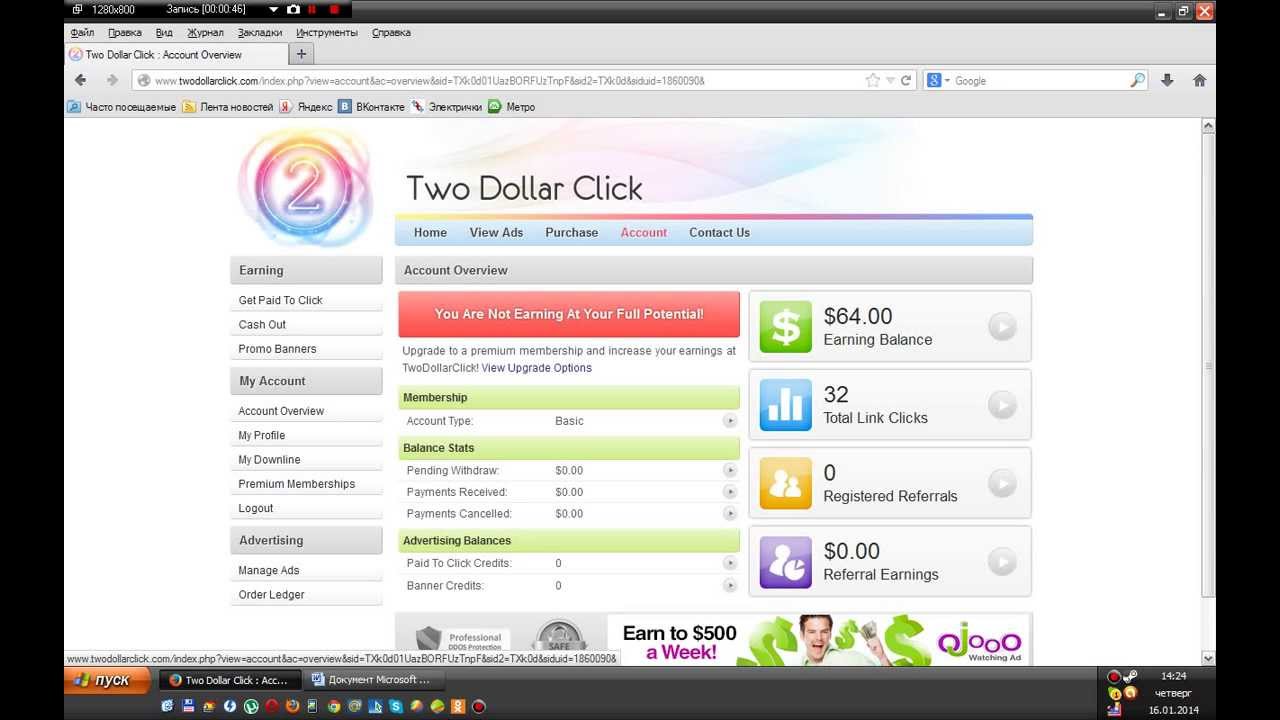1280x720 pixels.
Task: Open Manage Ads in the sidebar
Action: 268,570
